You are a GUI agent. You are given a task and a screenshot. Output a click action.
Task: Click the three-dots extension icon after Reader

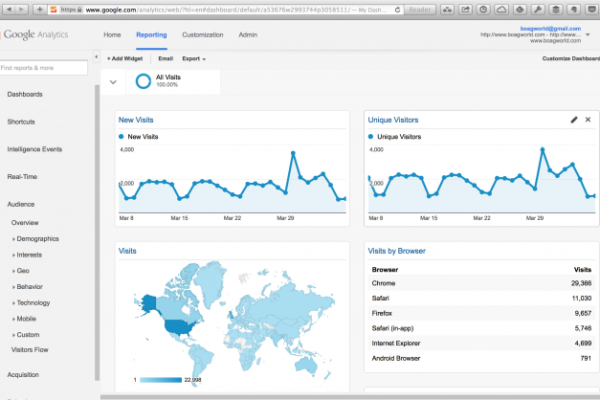[447, 9]
